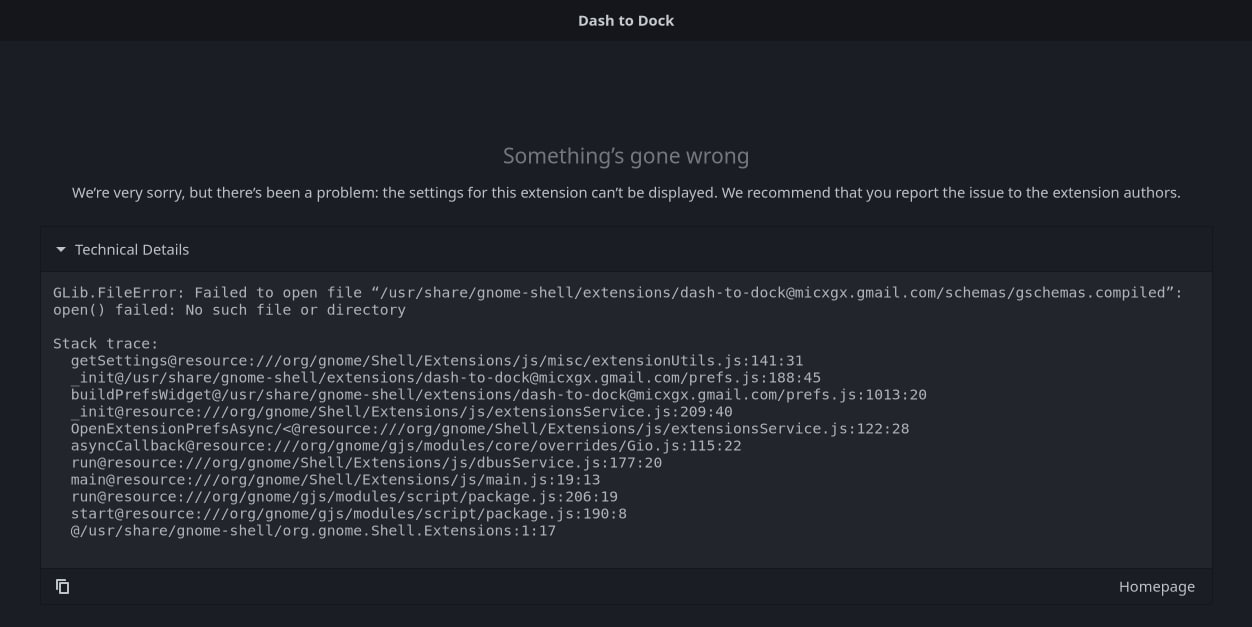
Task: Select the asyncCallback Gio.js trace line
Action: click(406, 446)
